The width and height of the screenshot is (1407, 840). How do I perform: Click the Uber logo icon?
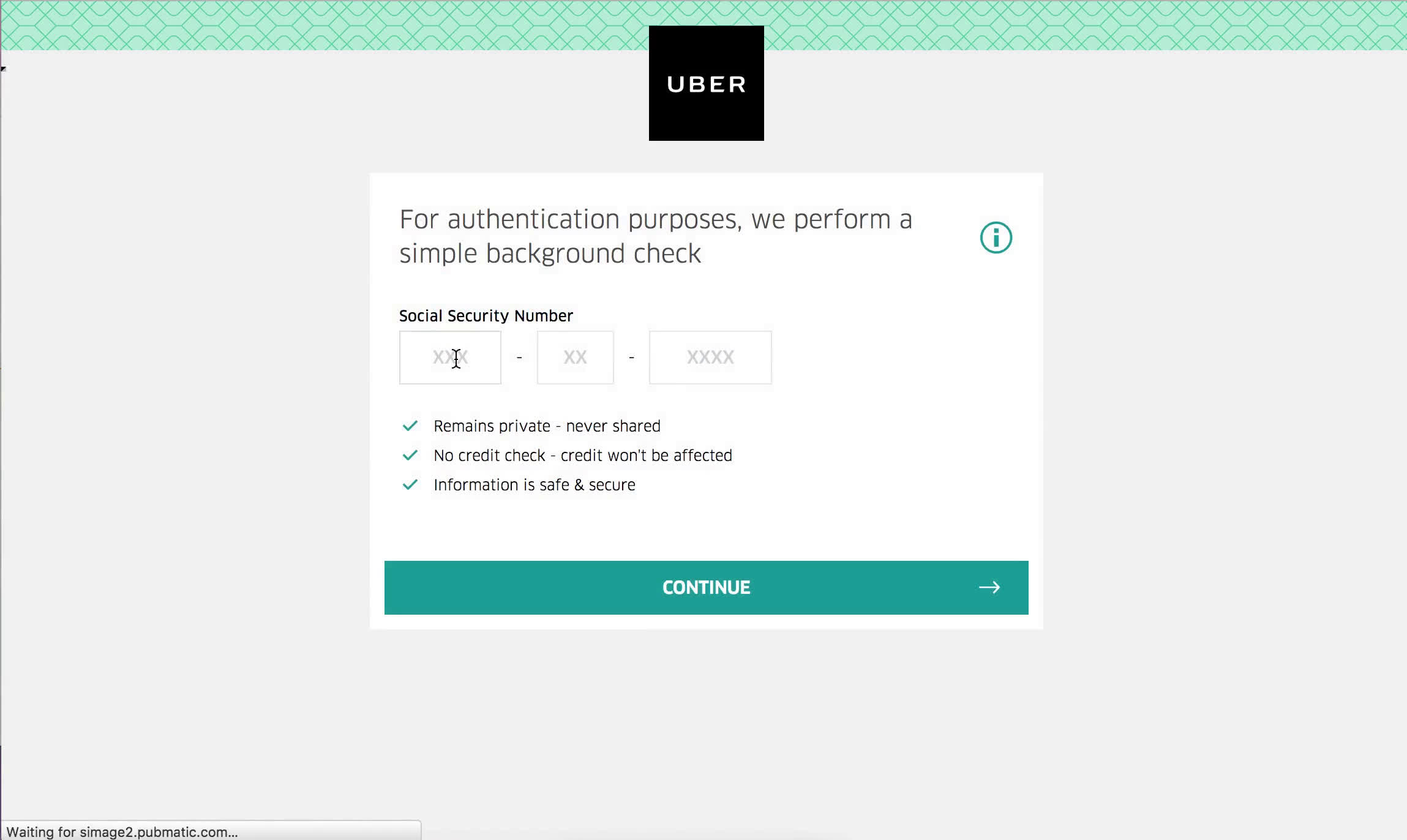coord(706,83)
